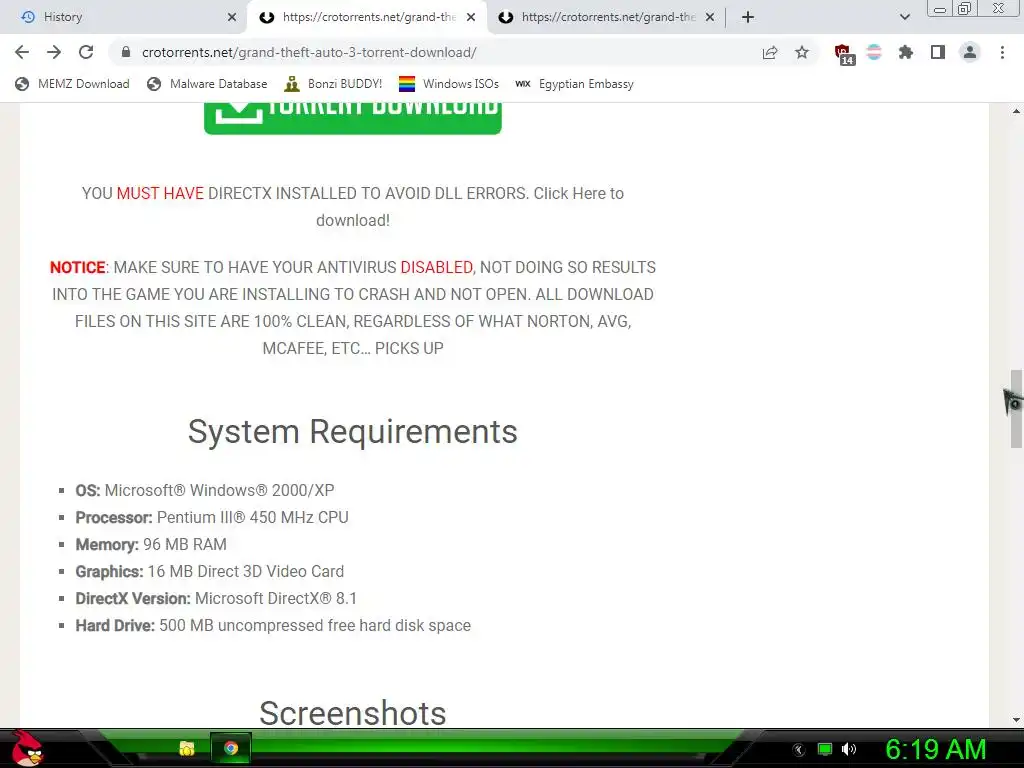The height and width of the screenshot is (768, 1024).
Task: Open a new browser tab
Action: coord(748,17)
